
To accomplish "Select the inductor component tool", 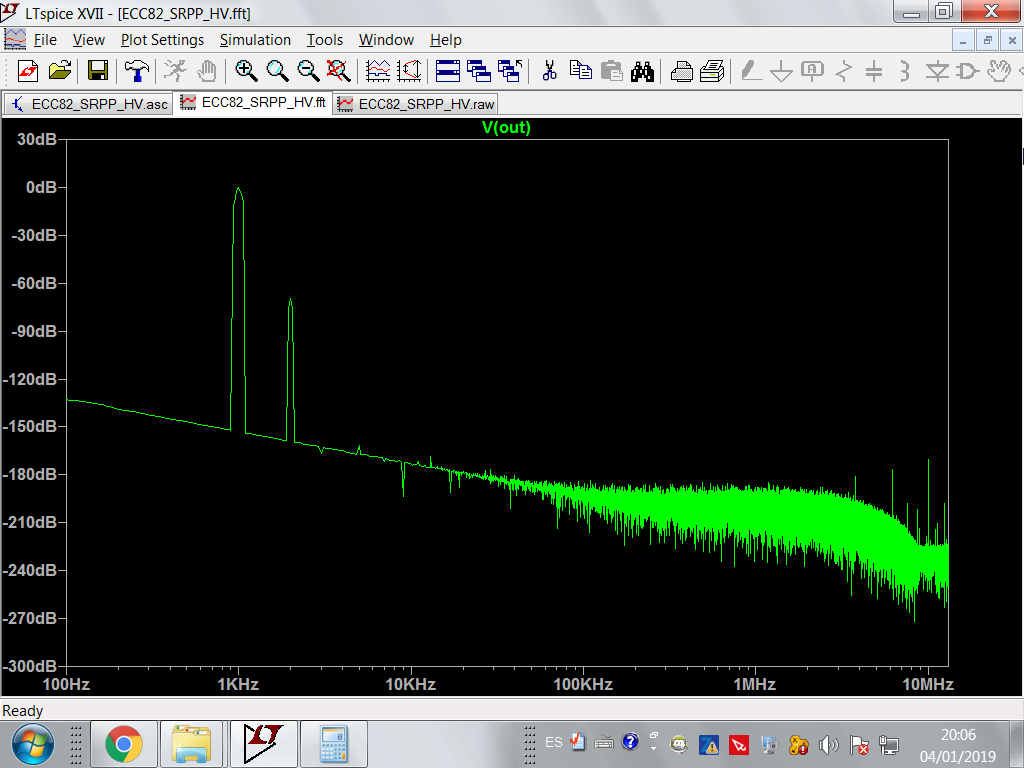I will tap(904, 71).
